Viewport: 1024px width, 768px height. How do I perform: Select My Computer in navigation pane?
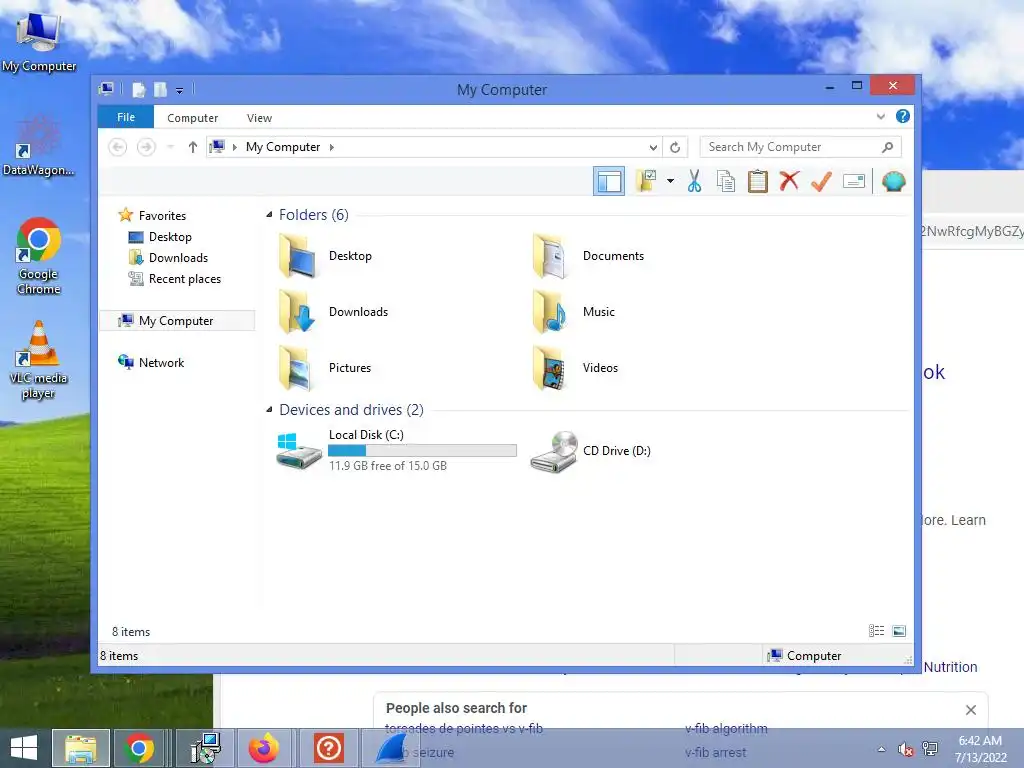(176, 321)
